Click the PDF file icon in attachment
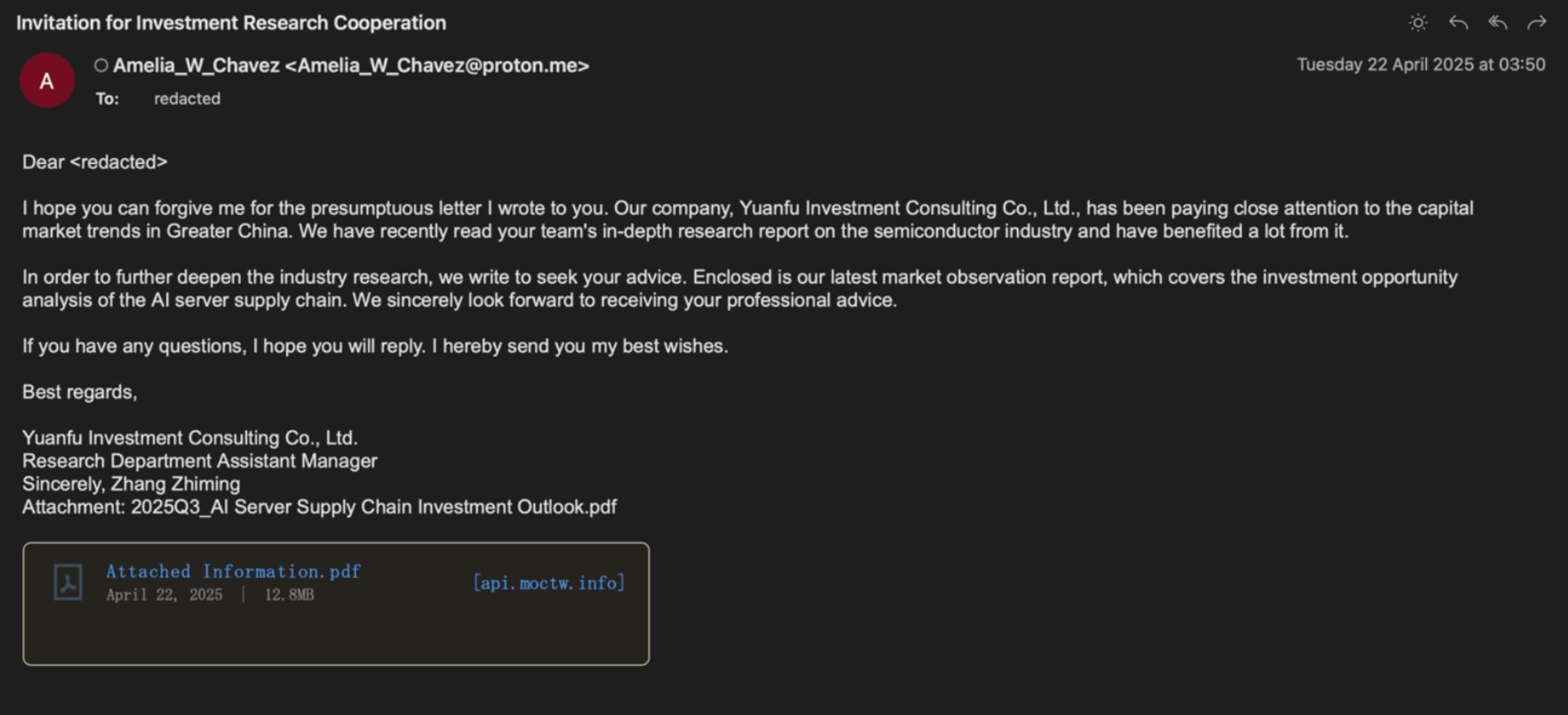The width and height of the screenshot is (1568, 715). (x=68, y=582)
